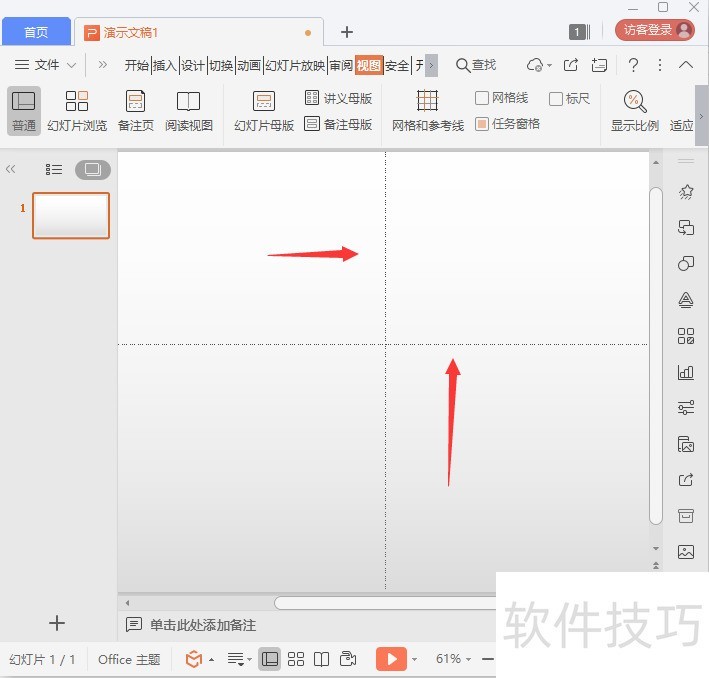709x678 pixels.
Task: Open the Transitions (切换) ribbon tab
Action: (x=221, y=66)
